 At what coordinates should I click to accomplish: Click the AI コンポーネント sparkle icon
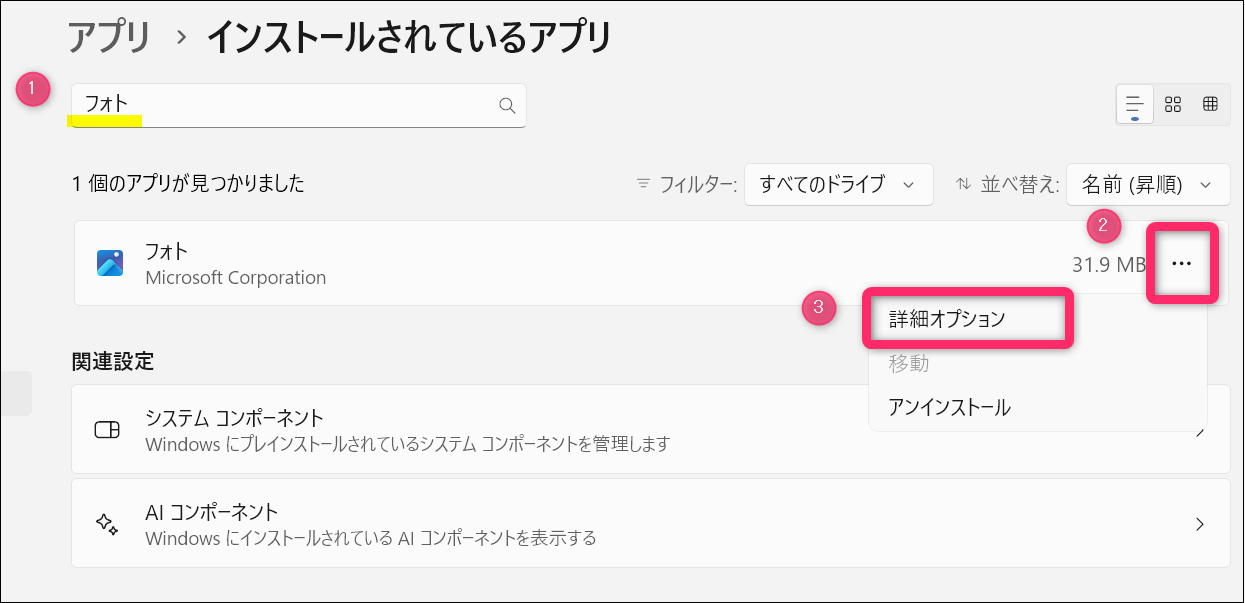click(107, 524)
